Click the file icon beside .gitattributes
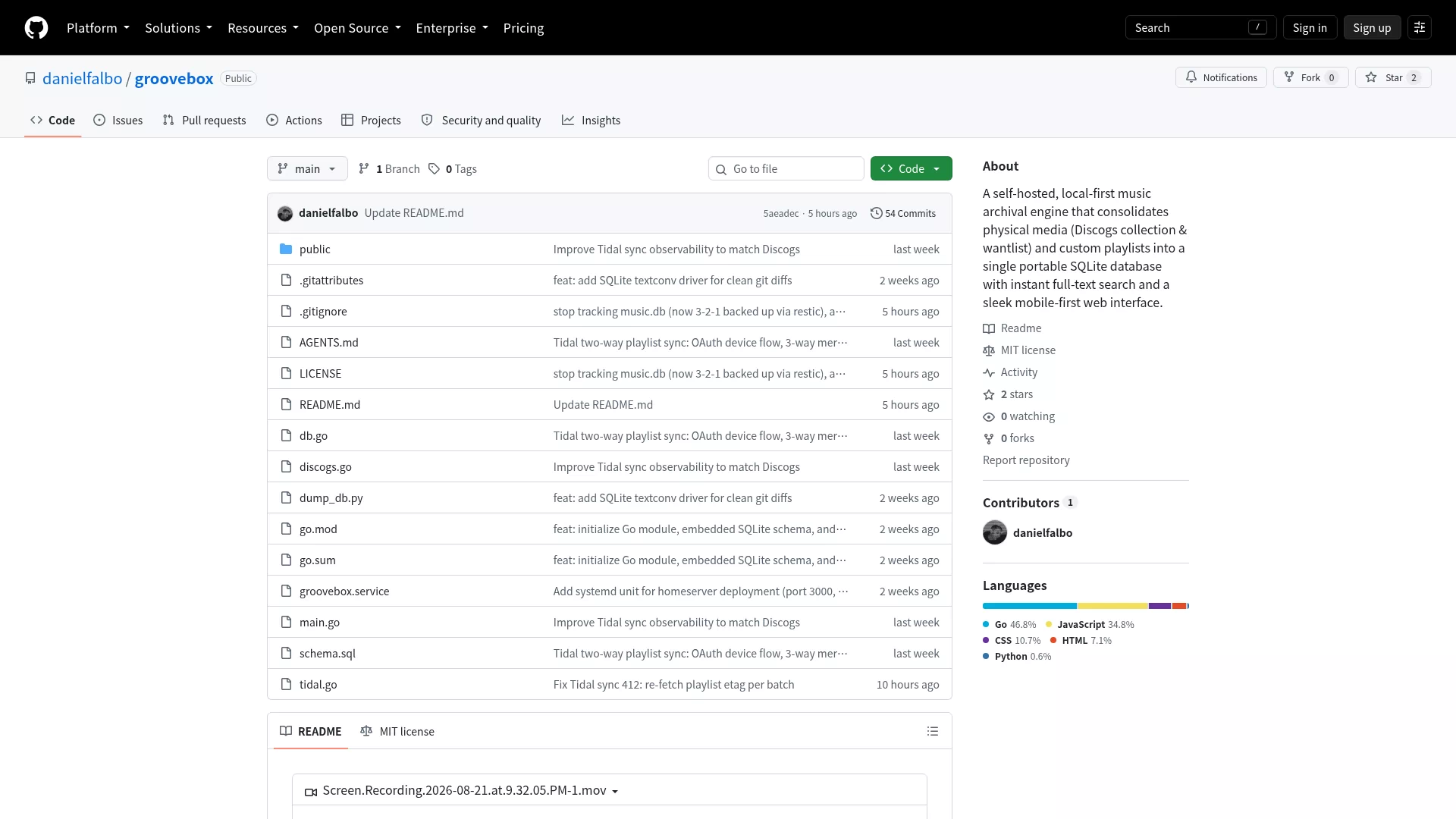 click(286, 281)
